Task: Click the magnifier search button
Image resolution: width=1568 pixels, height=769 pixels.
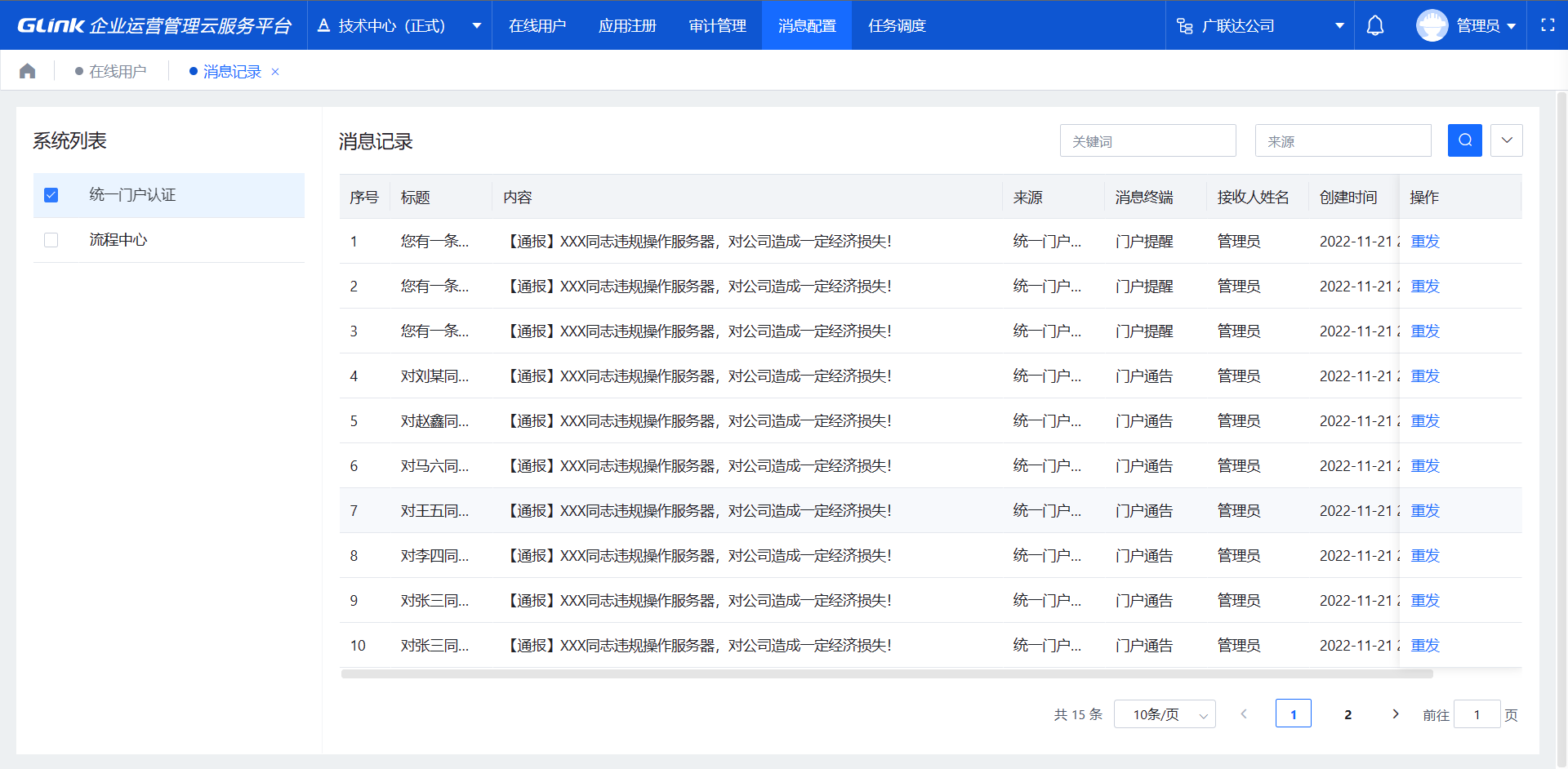Action: (x=1465, y=140)
